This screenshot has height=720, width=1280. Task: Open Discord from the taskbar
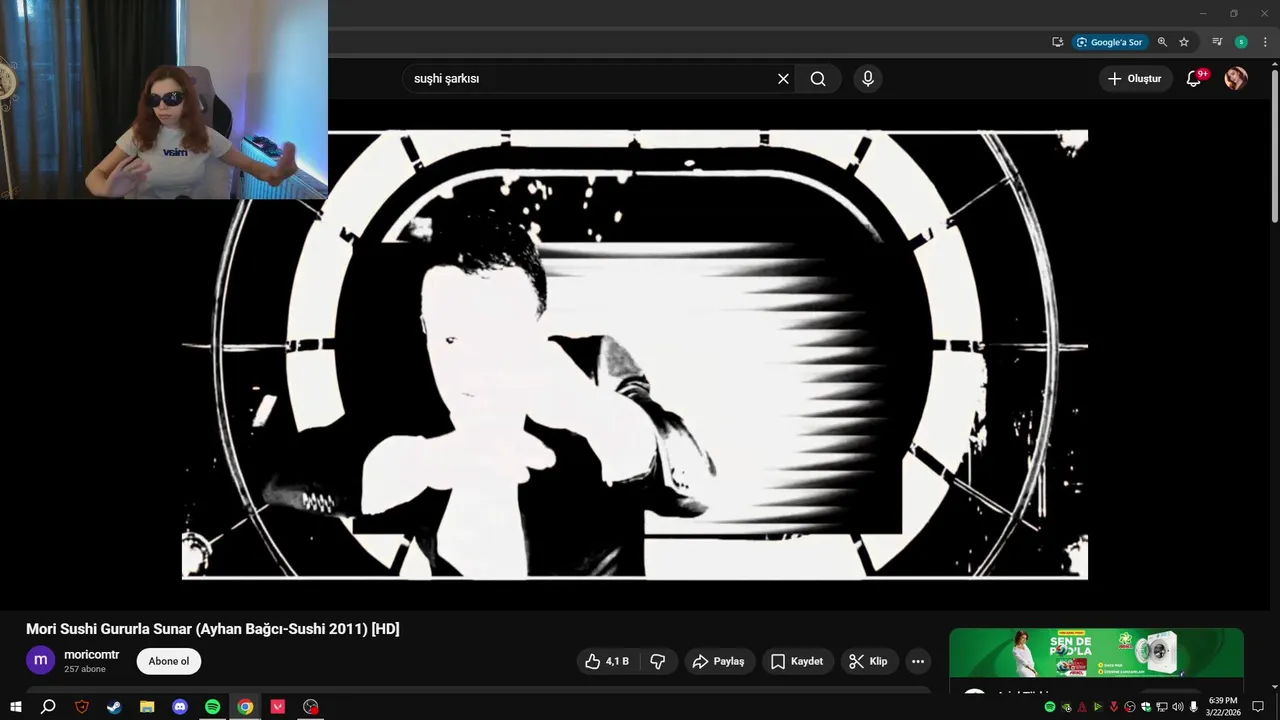pos(180,707)
